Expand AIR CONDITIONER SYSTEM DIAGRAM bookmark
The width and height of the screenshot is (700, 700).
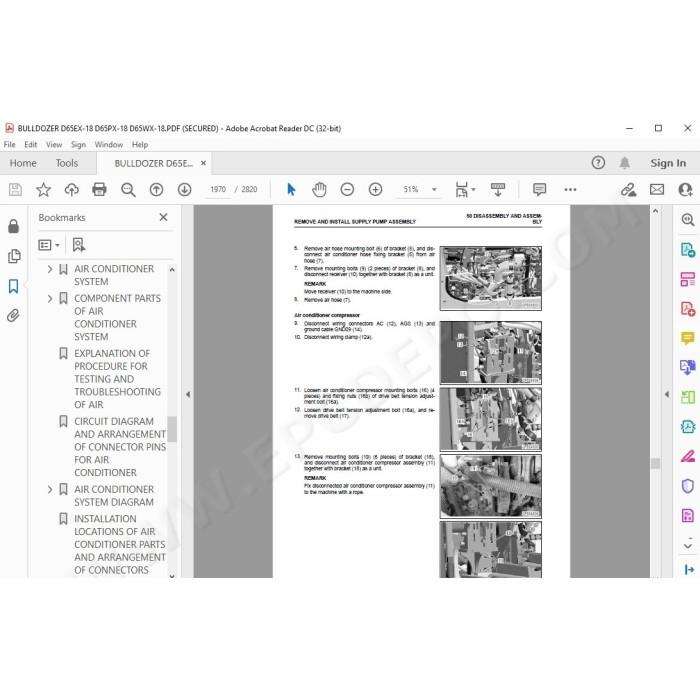(50, 490)
